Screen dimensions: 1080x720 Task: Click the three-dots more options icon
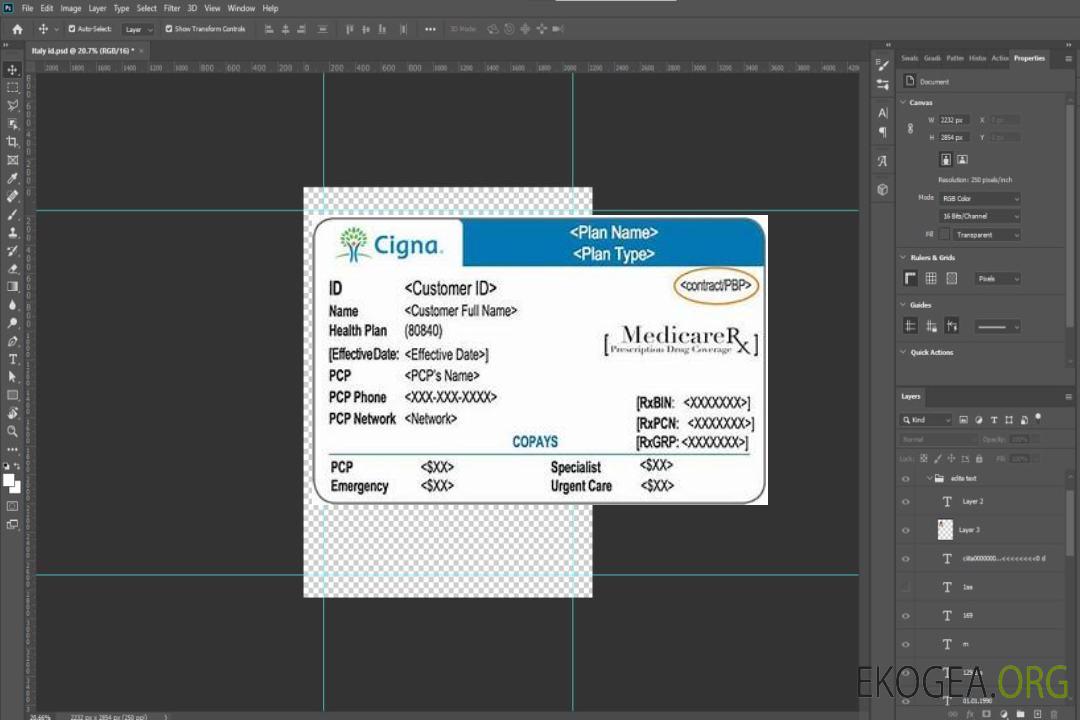pos(430,29)
